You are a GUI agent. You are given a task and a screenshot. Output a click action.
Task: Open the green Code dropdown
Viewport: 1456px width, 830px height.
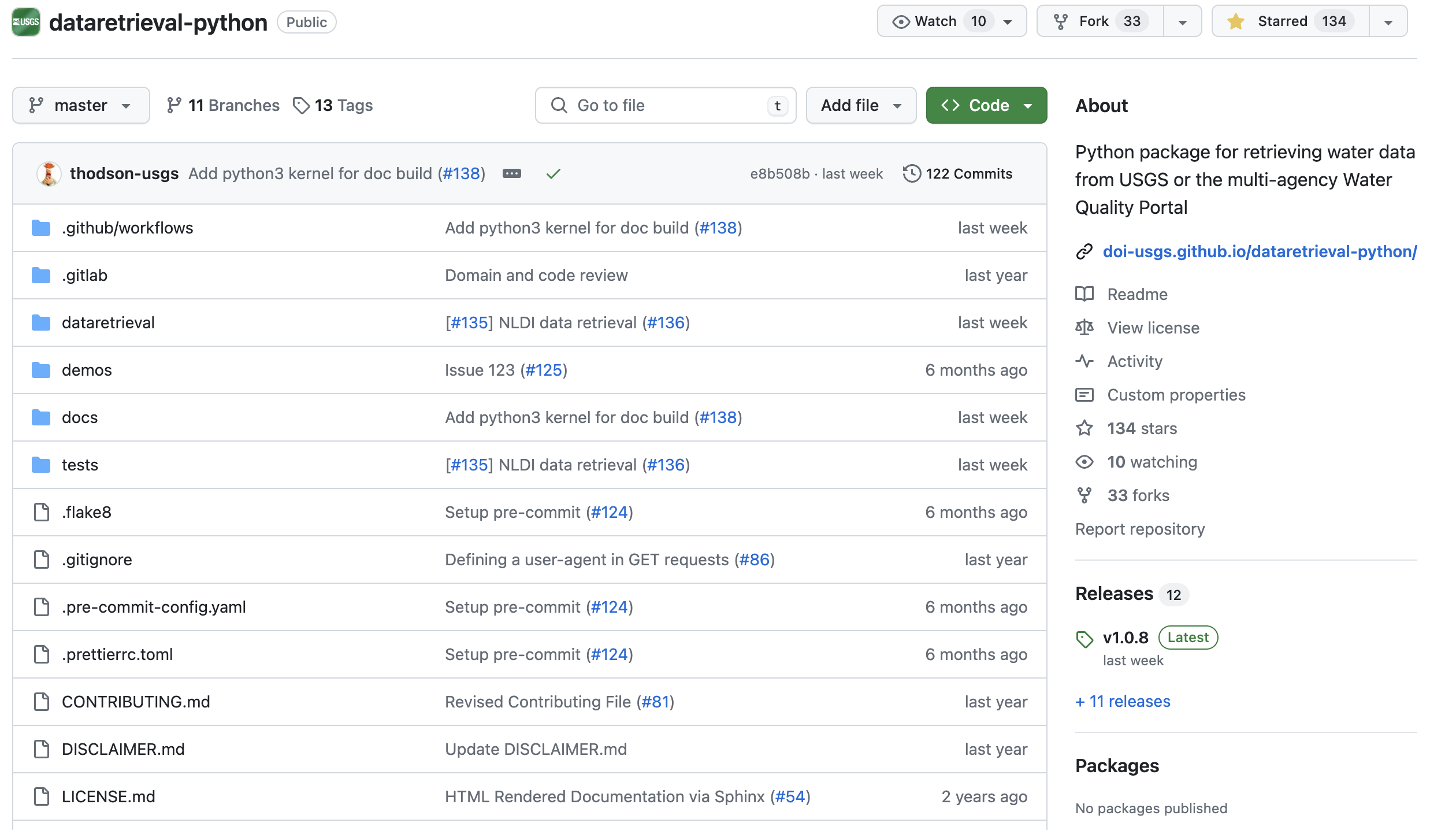pyautogui.click(x=986, y=105)
